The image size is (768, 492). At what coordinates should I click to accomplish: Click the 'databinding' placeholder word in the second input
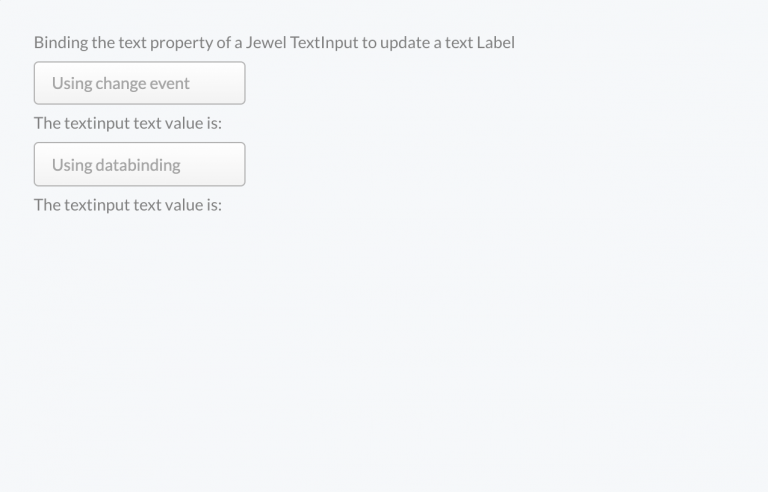coord(138,165)
